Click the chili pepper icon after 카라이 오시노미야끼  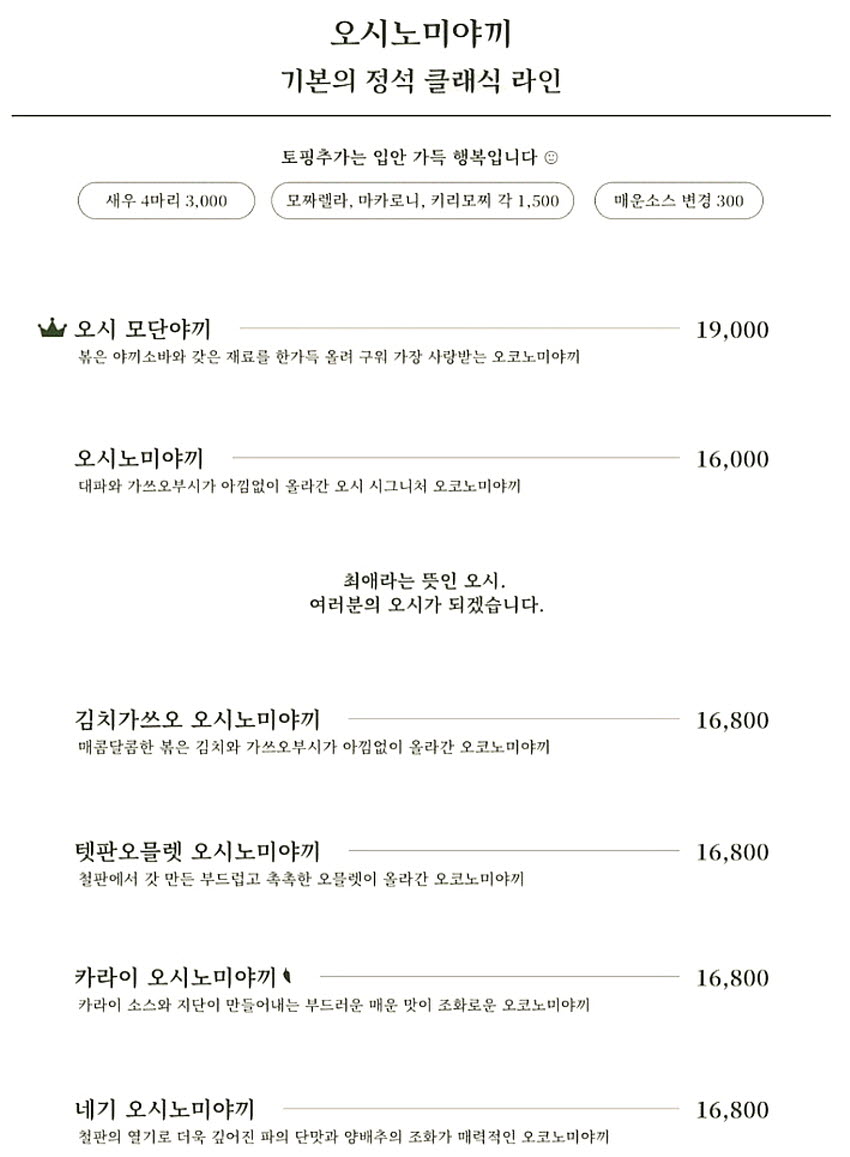point(287,977)
